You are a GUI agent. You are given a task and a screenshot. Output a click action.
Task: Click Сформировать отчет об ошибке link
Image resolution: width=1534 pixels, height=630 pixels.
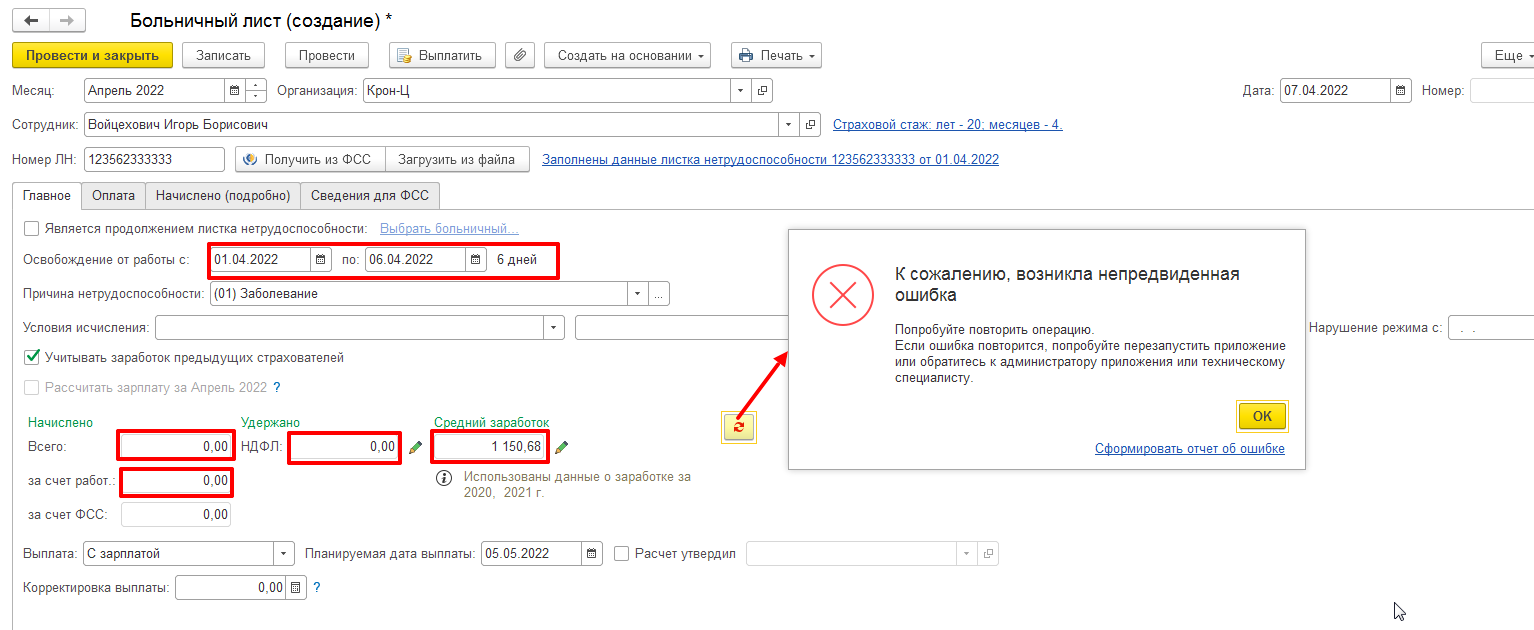1189,449
